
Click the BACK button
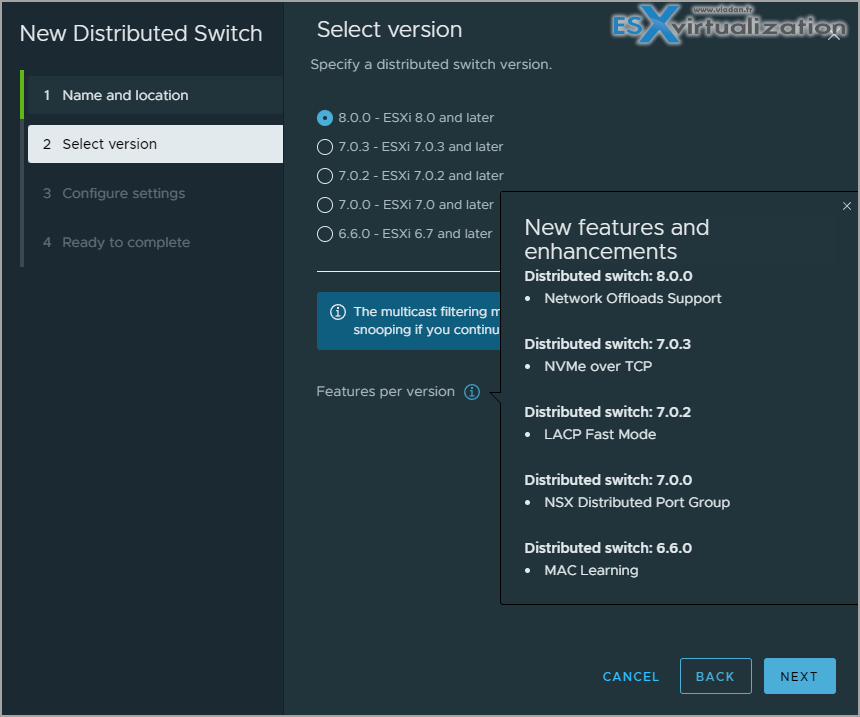pos(715,676)
